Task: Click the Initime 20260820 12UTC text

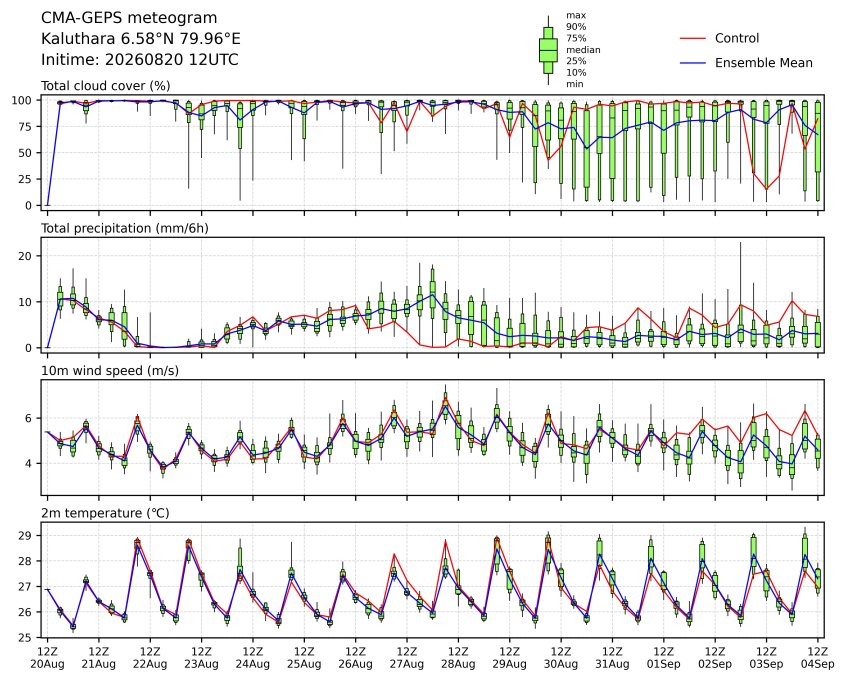Action: (139, 59)
